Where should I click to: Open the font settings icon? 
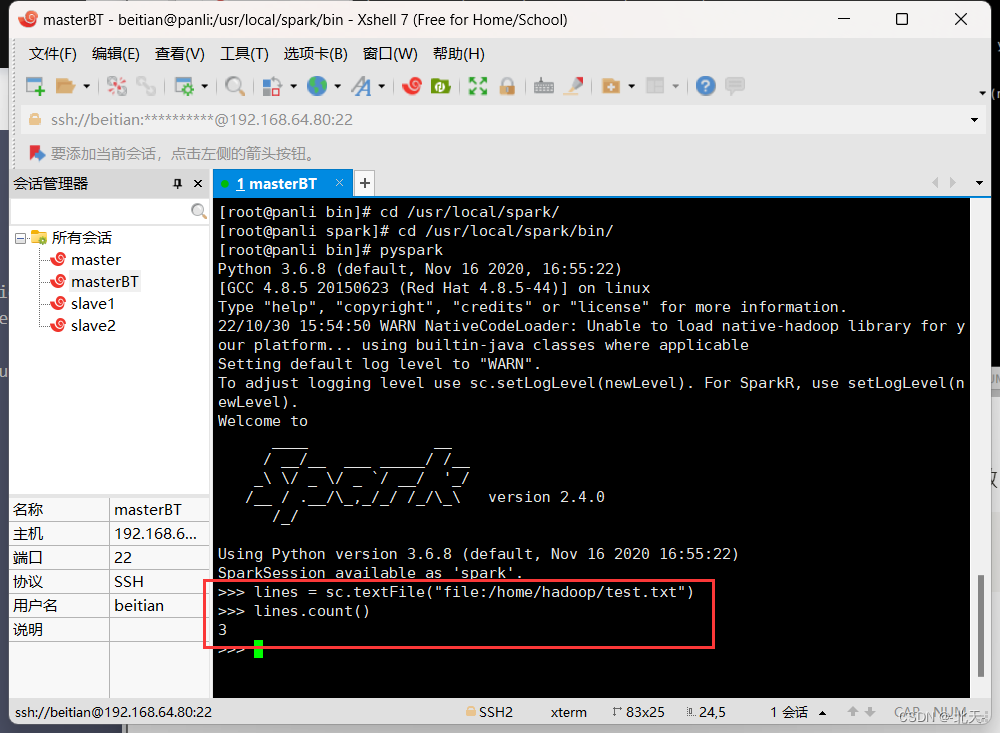tap(361, 85)
